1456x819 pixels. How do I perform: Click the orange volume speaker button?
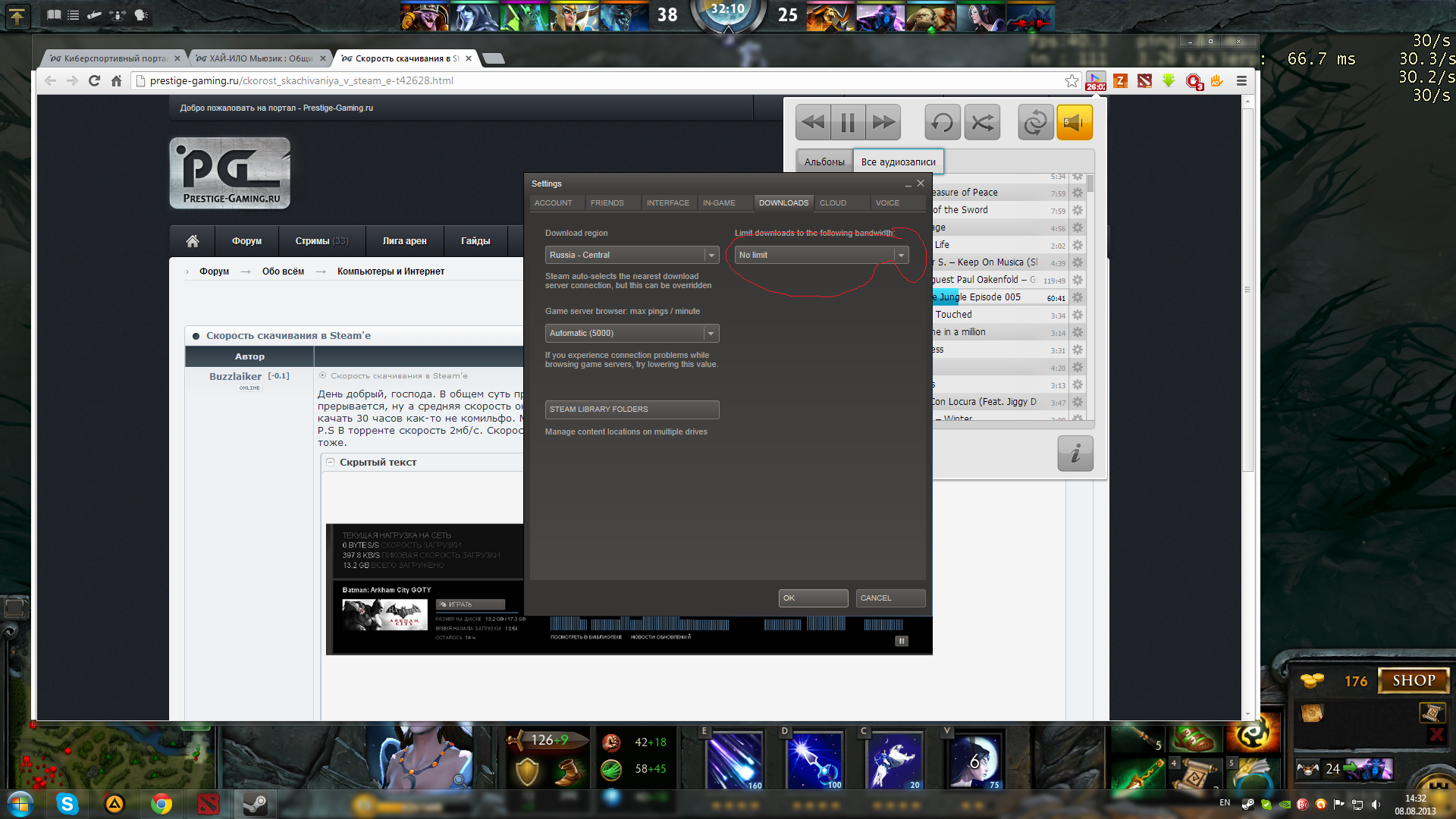click(1074, 122)
